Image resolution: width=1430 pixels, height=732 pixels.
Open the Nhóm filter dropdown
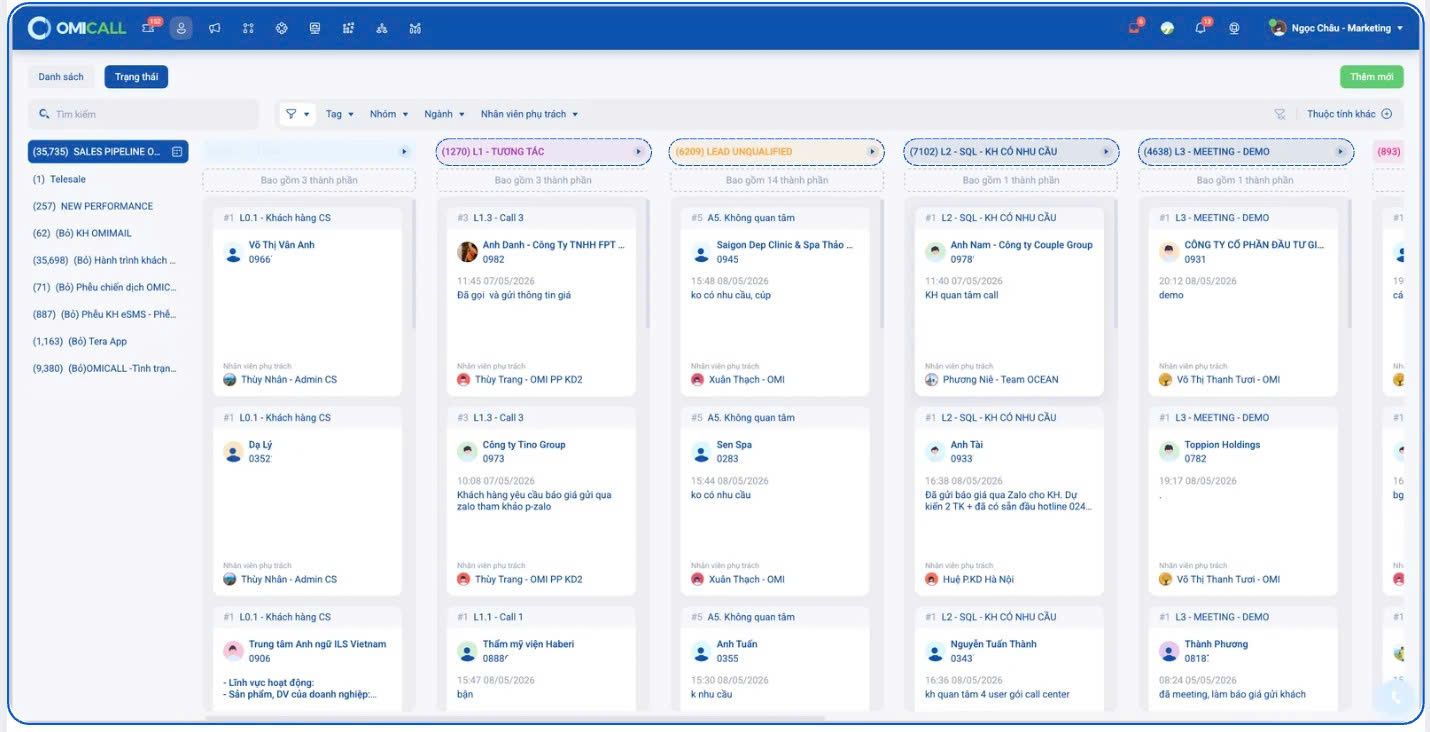pyautogui.click(x=389, y=114)
